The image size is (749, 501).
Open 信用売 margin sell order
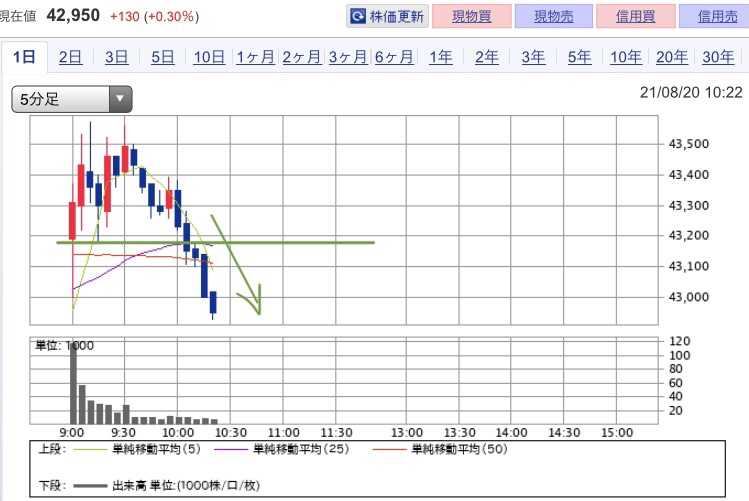tap(716, 17)
